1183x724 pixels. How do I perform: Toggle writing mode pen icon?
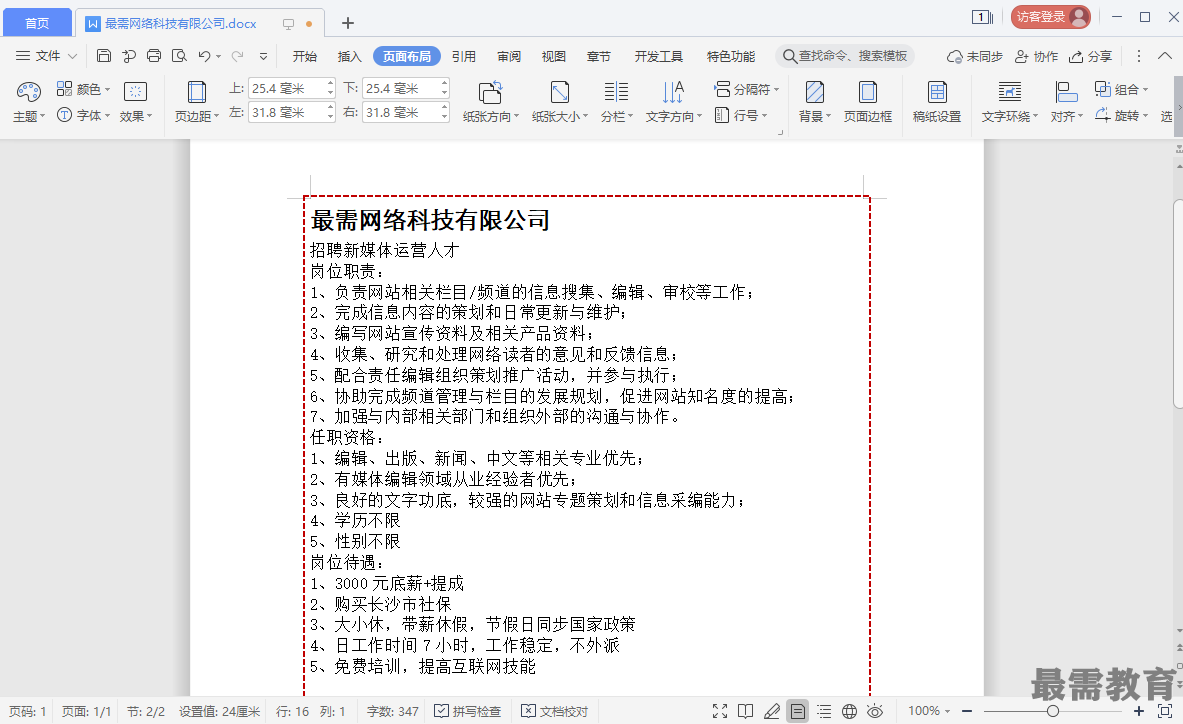771,710
